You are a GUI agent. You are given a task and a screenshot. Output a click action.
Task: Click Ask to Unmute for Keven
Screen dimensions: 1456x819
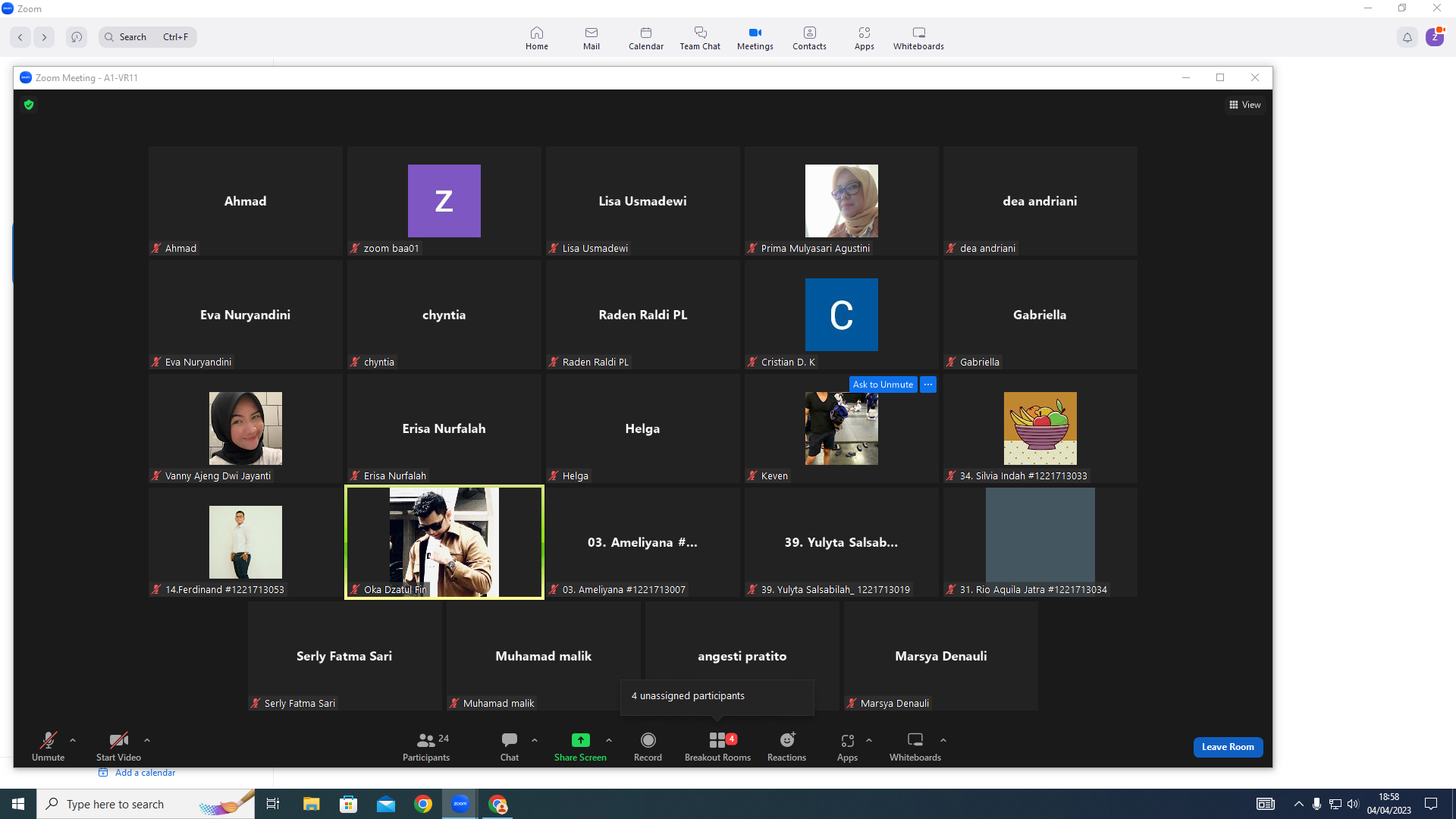pyautogui.click(x=883, y=384)
